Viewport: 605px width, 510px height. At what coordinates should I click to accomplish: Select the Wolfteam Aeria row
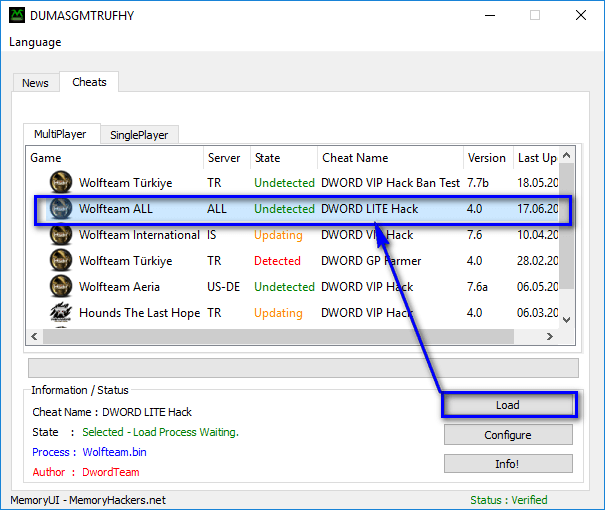coord(303,287)
